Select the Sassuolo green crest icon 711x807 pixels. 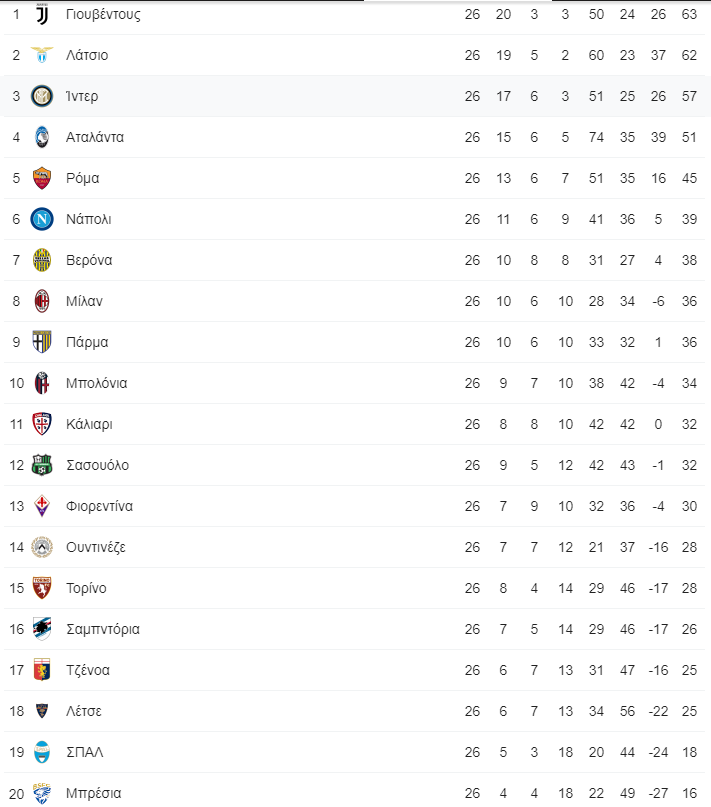[42, 465]
